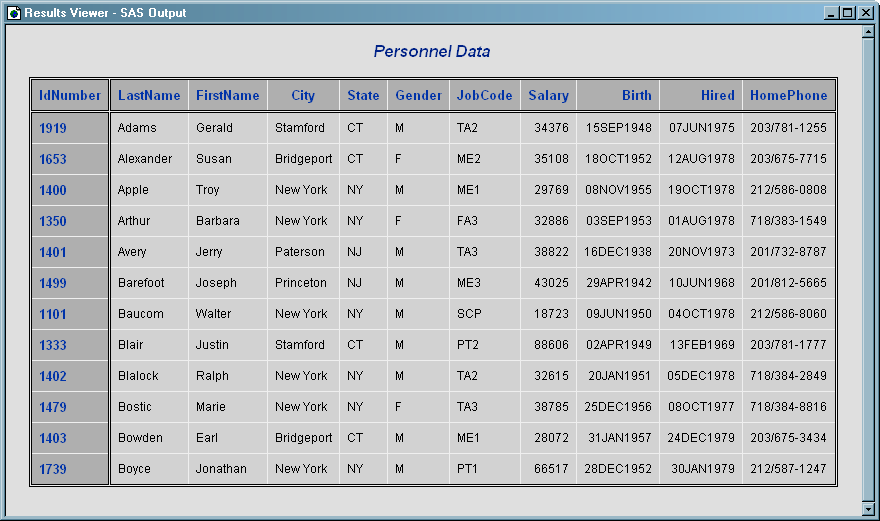The image size is (880, 521).
Task: Click the Gender column header
Action: (x=418, y=95)
